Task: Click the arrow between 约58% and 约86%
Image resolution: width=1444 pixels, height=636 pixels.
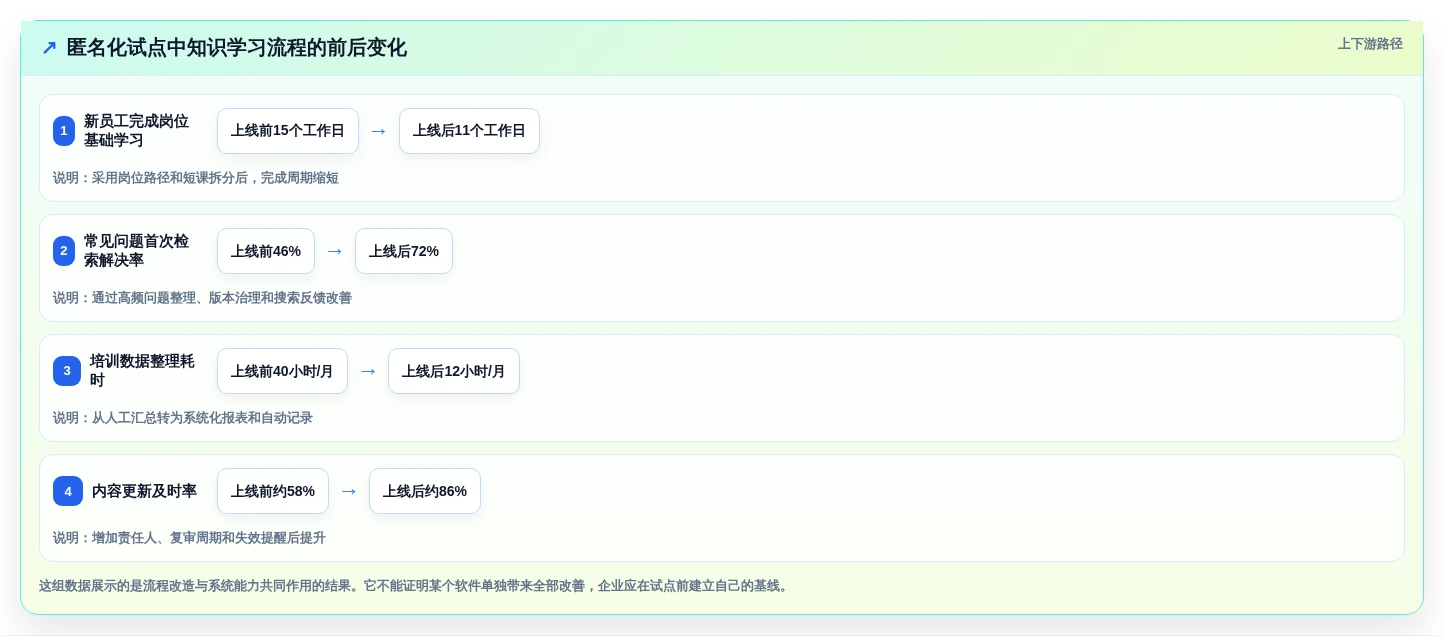Action: pyautogui.click(x=349, y=491)
